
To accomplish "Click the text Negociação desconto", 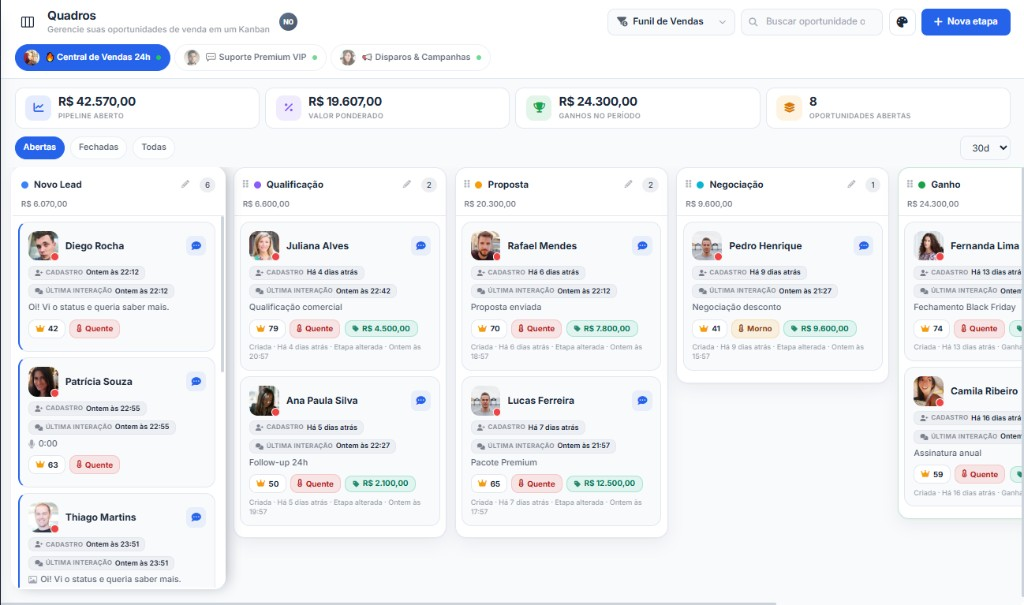I will [x=736, y=307].
